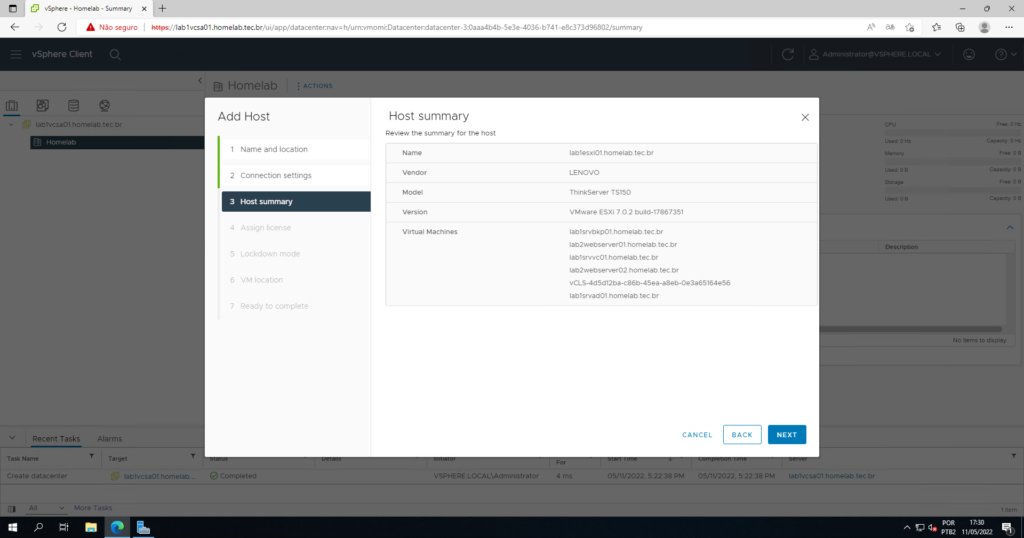The image size is (1024, 538).
Task: Select the Storage inventory icon
Action: (73, 105)
